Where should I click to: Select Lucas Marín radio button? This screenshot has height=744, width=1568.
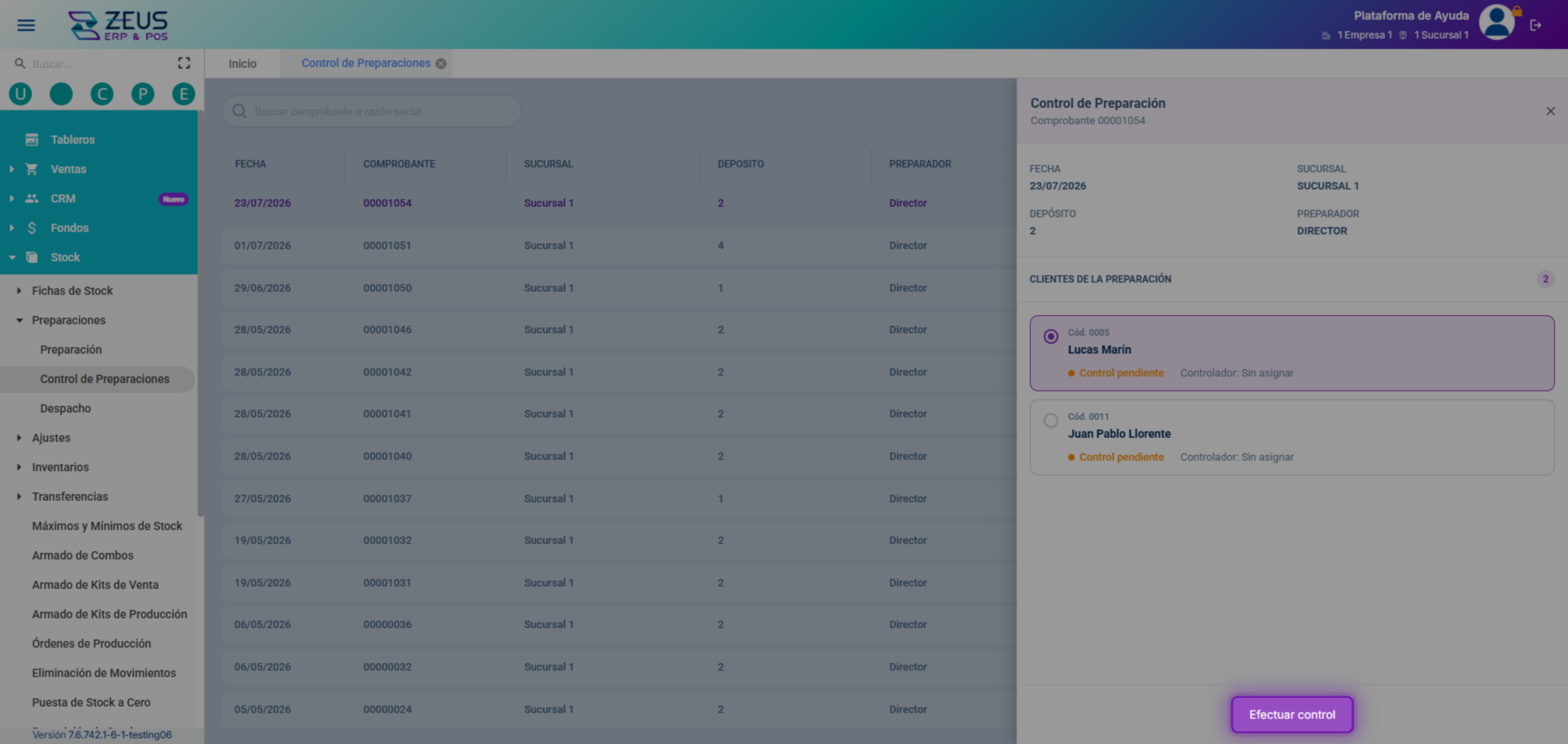click(x=1051, y=336)
